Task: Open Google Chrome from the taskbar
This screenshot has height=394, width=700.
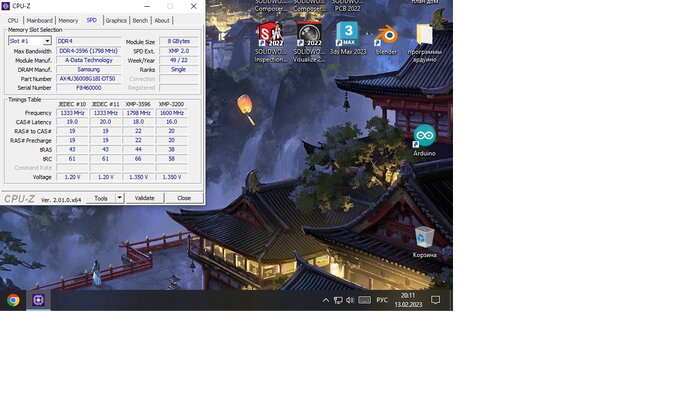Action: coord(13,300)
